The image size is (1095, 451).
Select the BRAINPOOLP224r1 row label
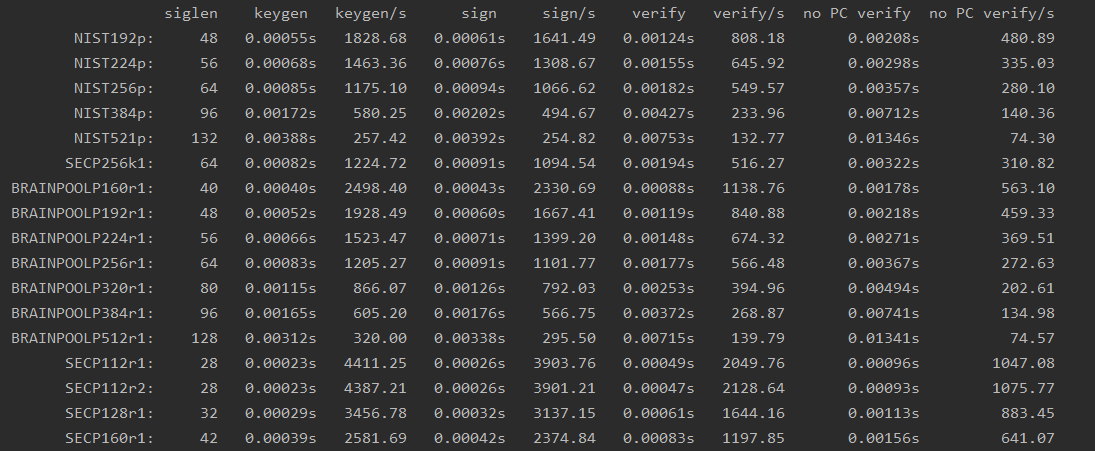pyautogui.click(x=82, y=239)
